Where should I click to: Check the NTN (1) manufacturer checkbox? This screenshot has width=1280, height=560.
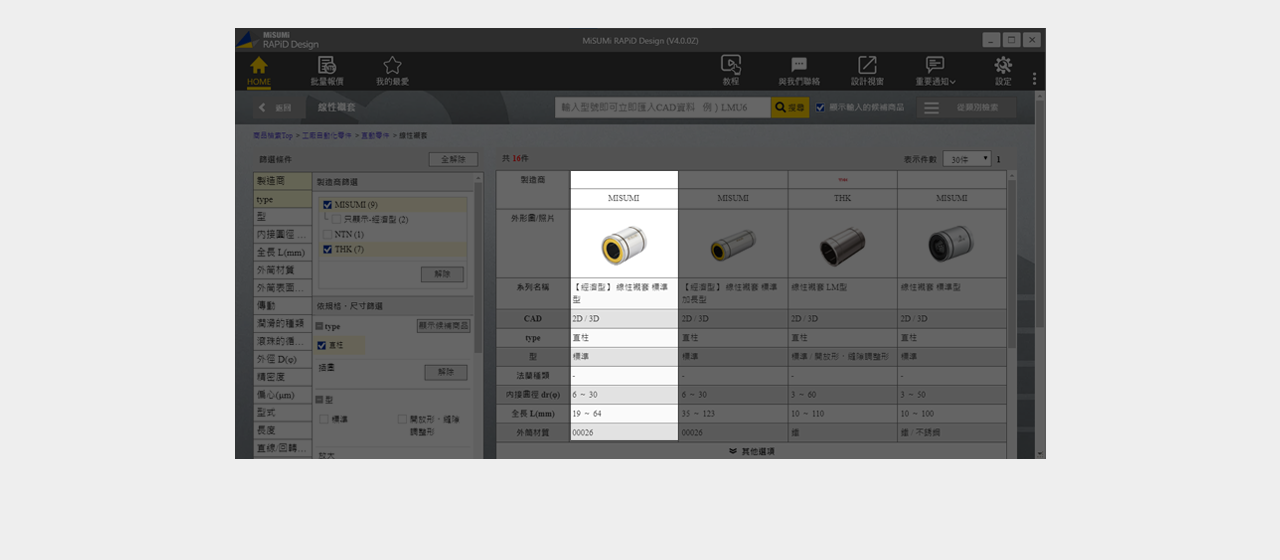tap(327, 234)
